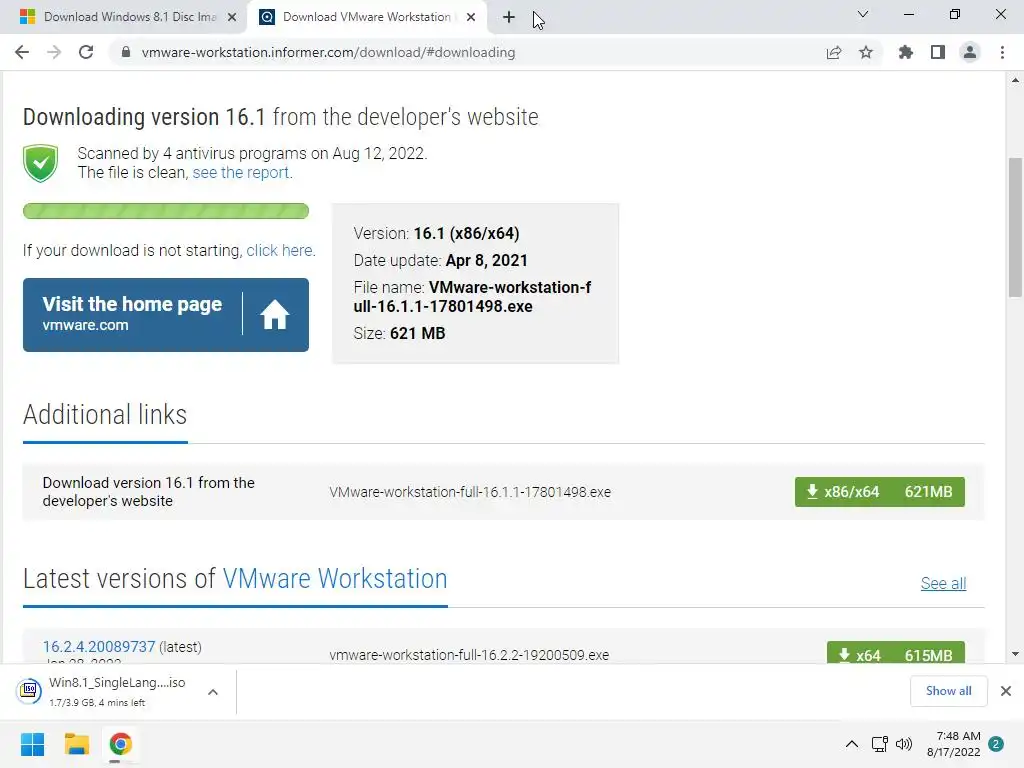Reload the current page
The height and width of the screenshot is (768, 1024).
[x=86, y=52]
